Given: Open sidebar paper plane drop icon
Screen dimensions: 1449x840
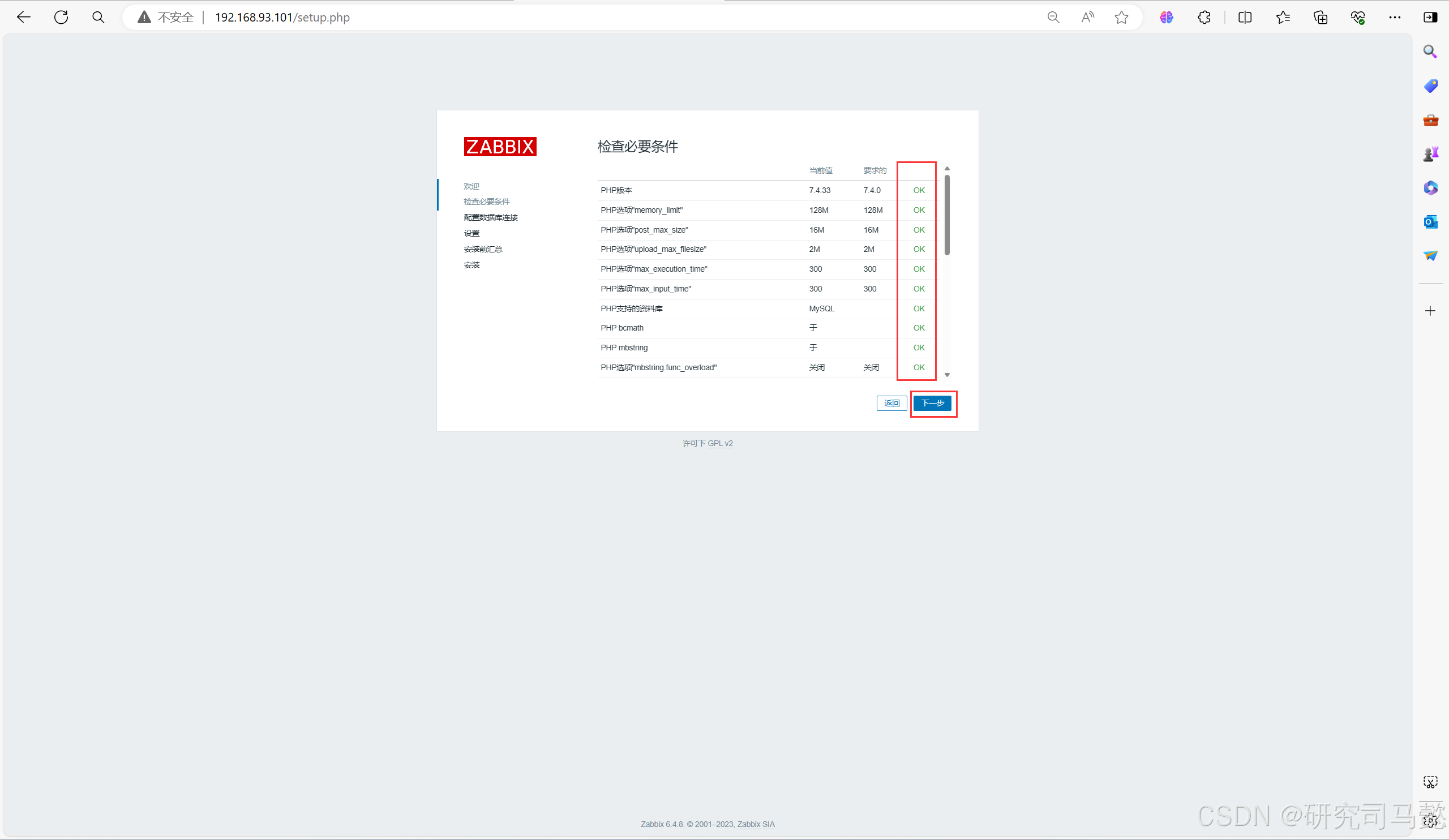Looking at the screenshot, I should 1430,256.
